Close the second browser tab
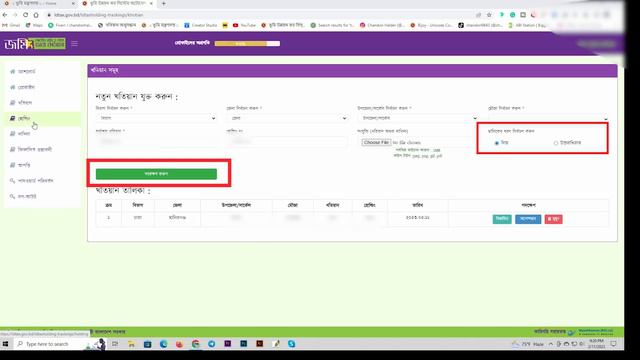Viewport: 640px width, 360px height. coord(151,3)
